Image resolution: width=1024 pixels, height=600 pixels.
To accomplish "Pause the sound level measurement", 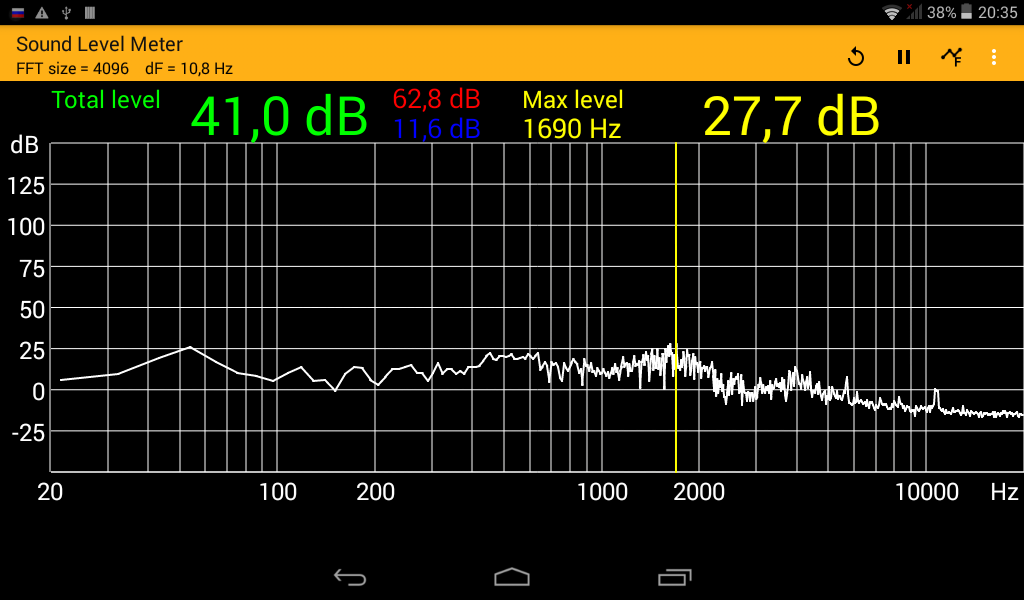I will (x=904, y=57).
